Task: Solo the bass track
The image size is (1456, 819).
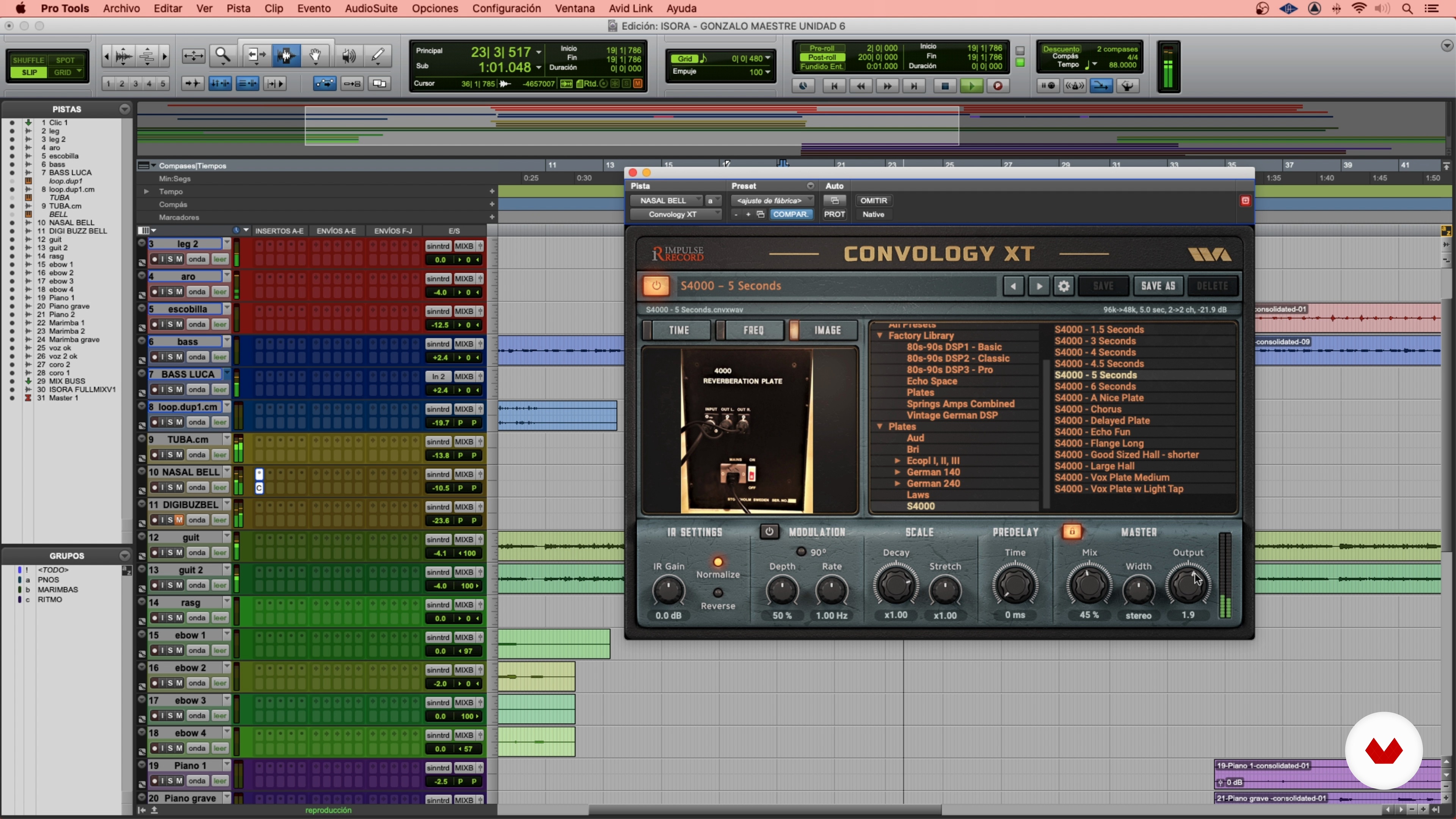Action: click(x=170, y=357)
